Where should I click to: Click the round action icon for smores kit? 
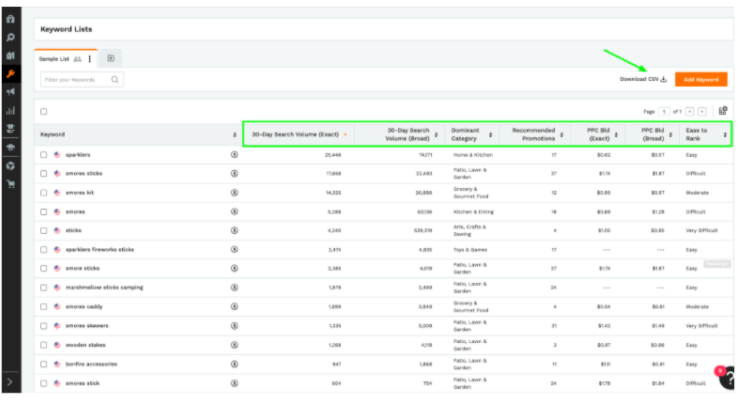pyautogui.click(x=234, y=192)
